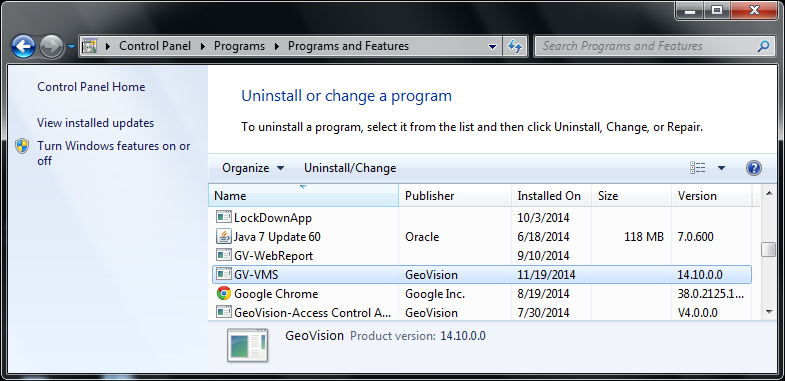
Task: Click Uninstall/Change in the toolbar
Action: tap(350, 168)
